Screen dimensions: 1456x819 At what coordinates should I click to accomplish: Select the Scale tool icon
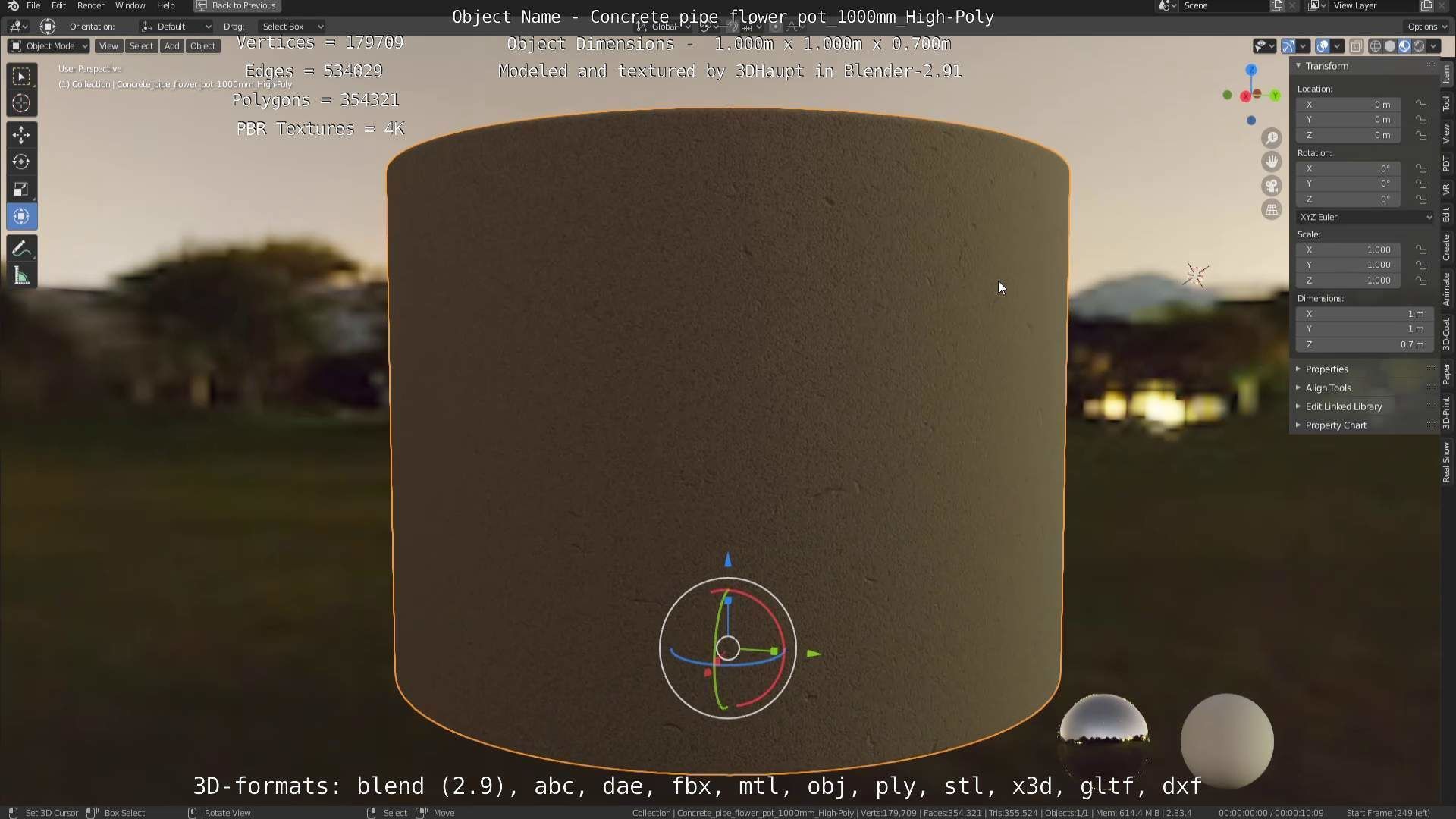pyautogui.click(x=21, y=190)
